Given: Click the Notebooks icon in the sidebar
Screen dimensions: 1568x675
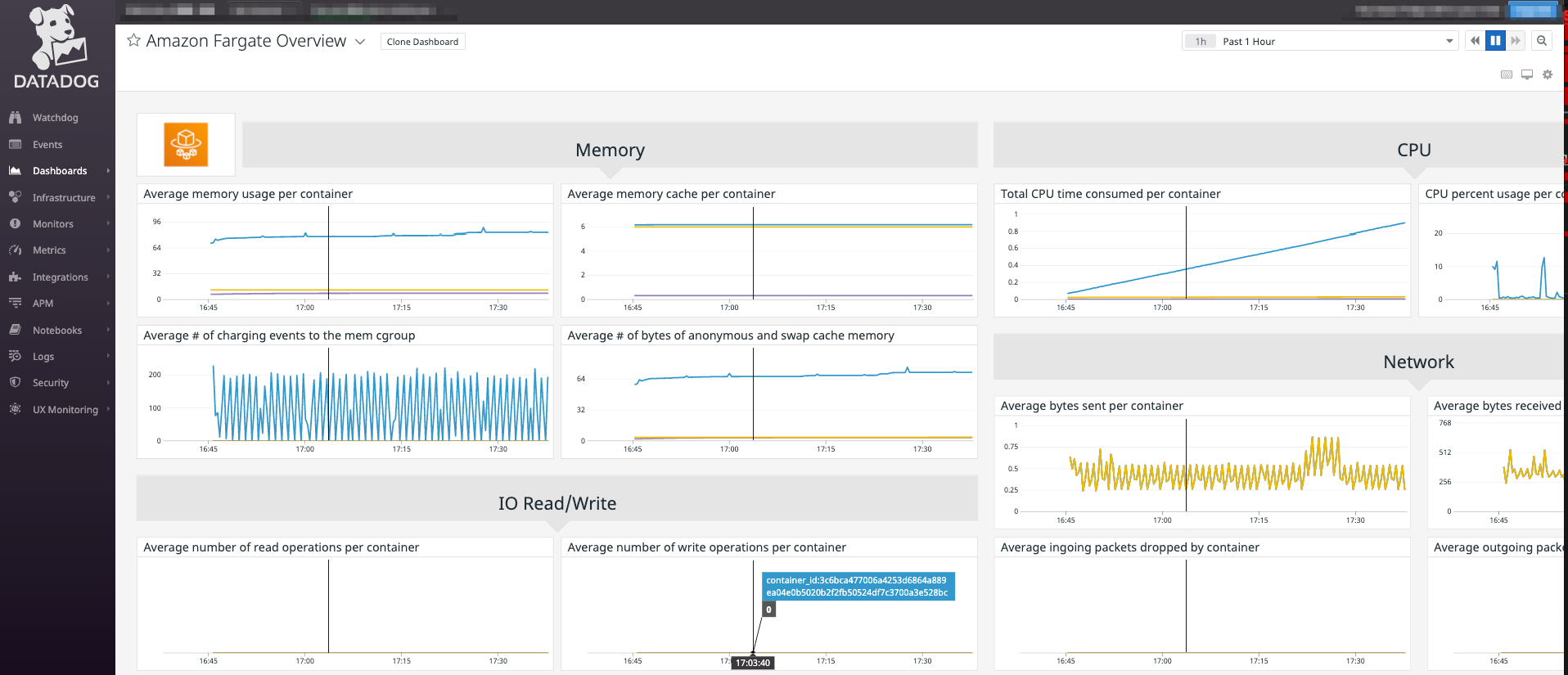Looking at the screenshot, I should click(x=15, y=330).
